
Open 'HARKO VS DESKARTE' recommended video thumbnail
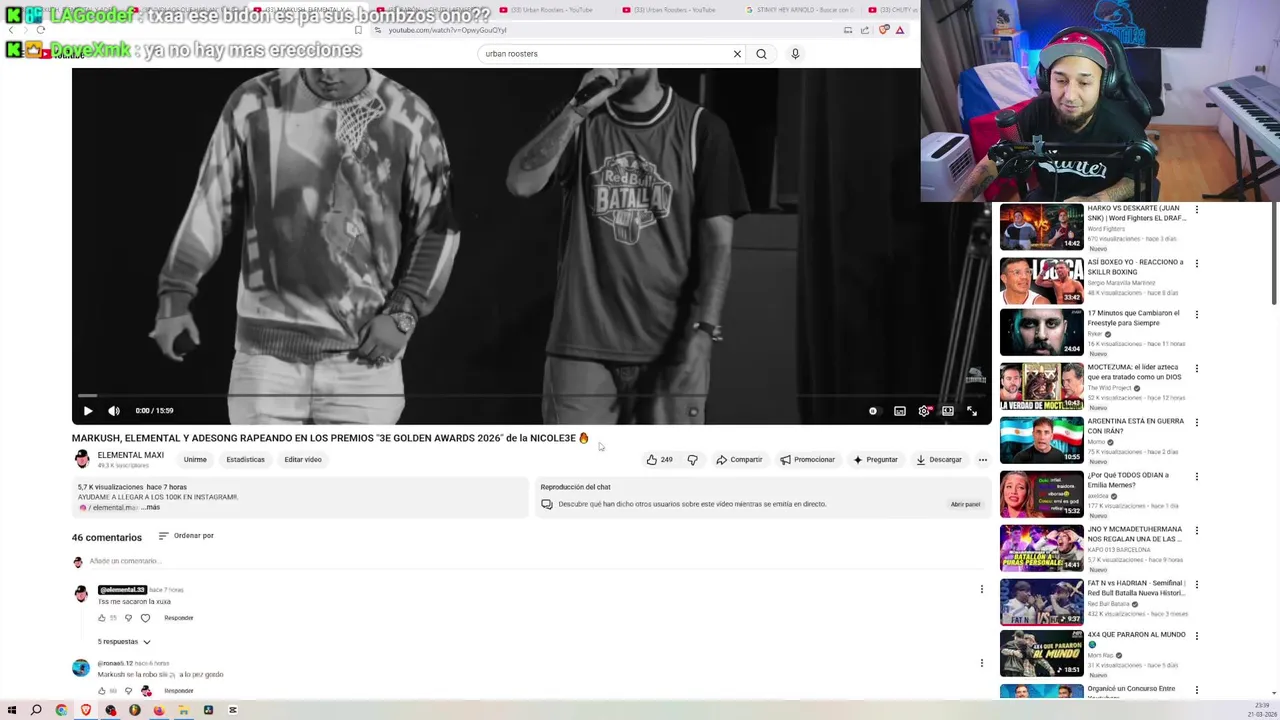pyautogui.click(x=1041, y=227)
